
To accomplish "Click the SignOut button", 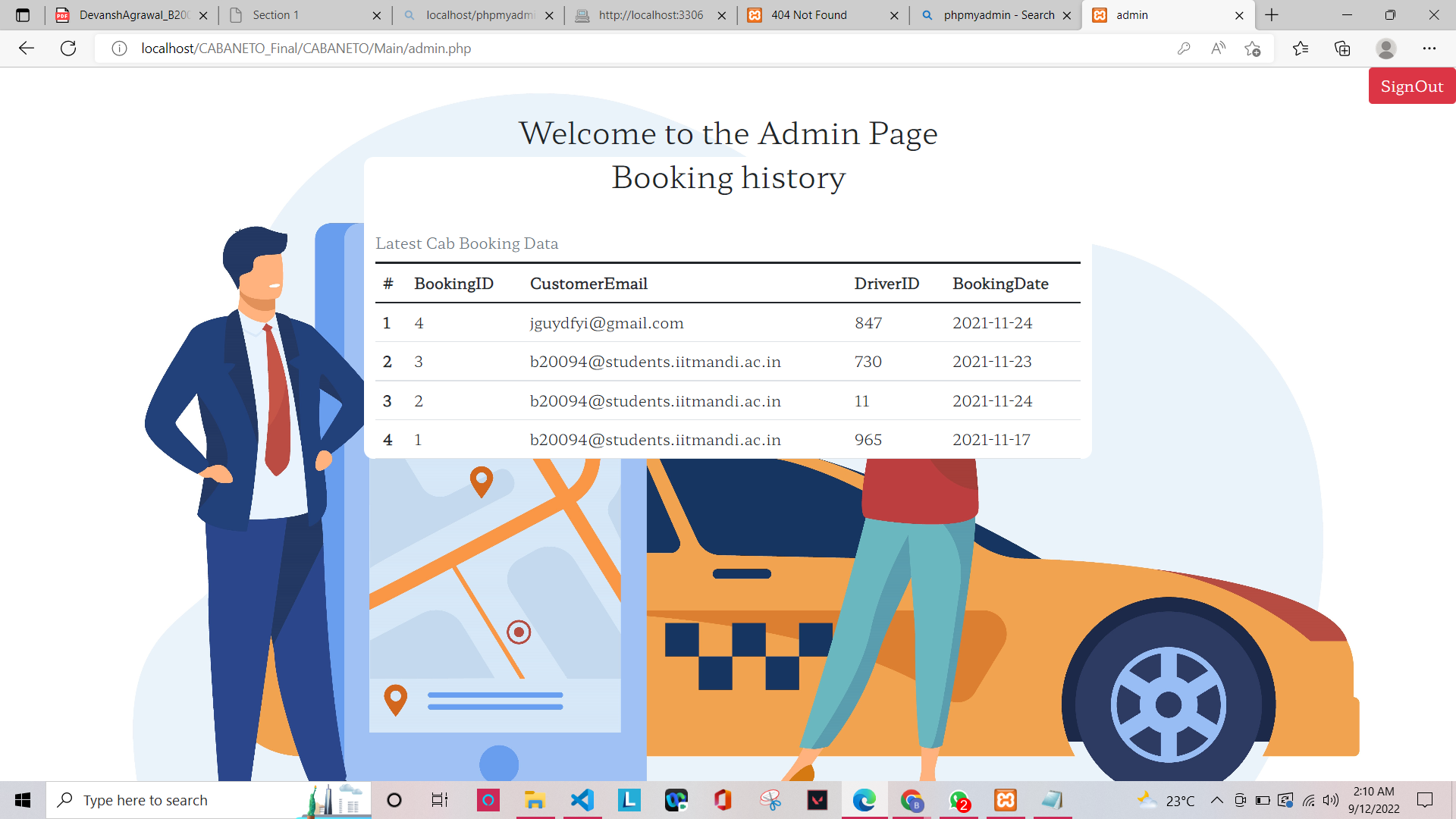I will click(1411, 86).
